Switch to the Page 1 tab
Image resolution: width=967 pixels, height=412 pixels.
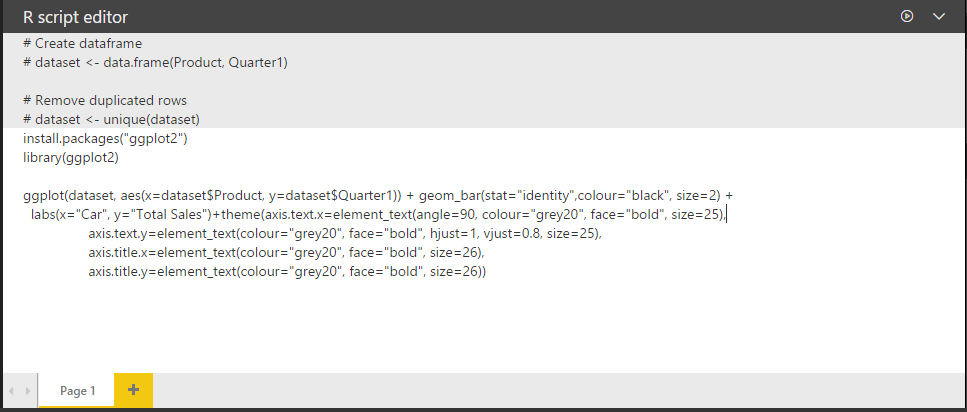point(77,390)
